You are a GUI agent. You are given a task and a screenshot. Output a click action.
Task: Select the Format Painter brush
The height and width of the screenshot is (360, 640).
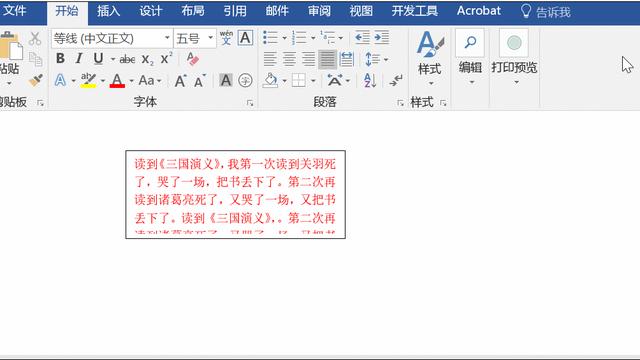point(36,80)
